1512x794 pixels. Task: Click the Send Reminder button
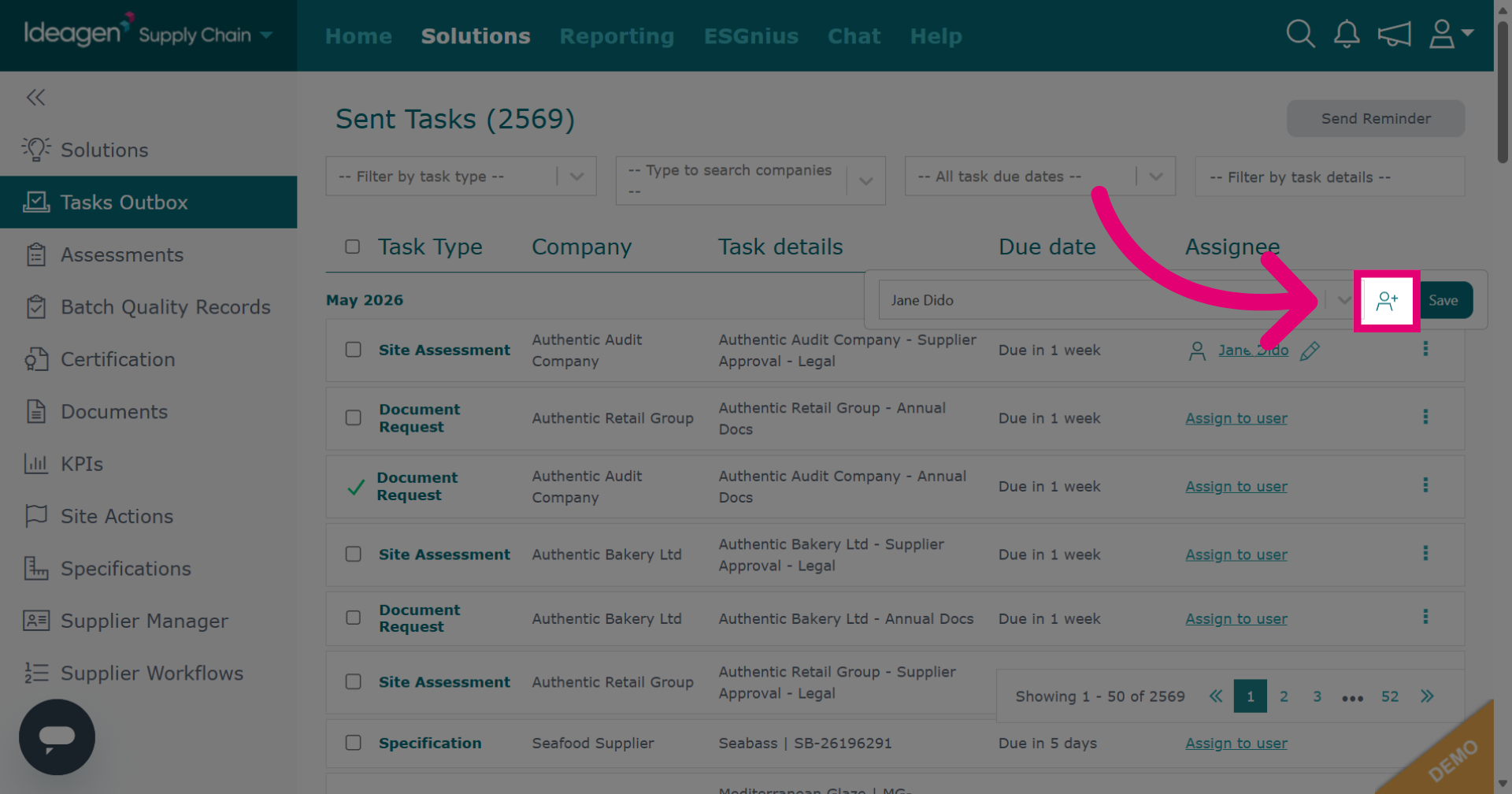pyautogui.click(x=1376, y=118)
